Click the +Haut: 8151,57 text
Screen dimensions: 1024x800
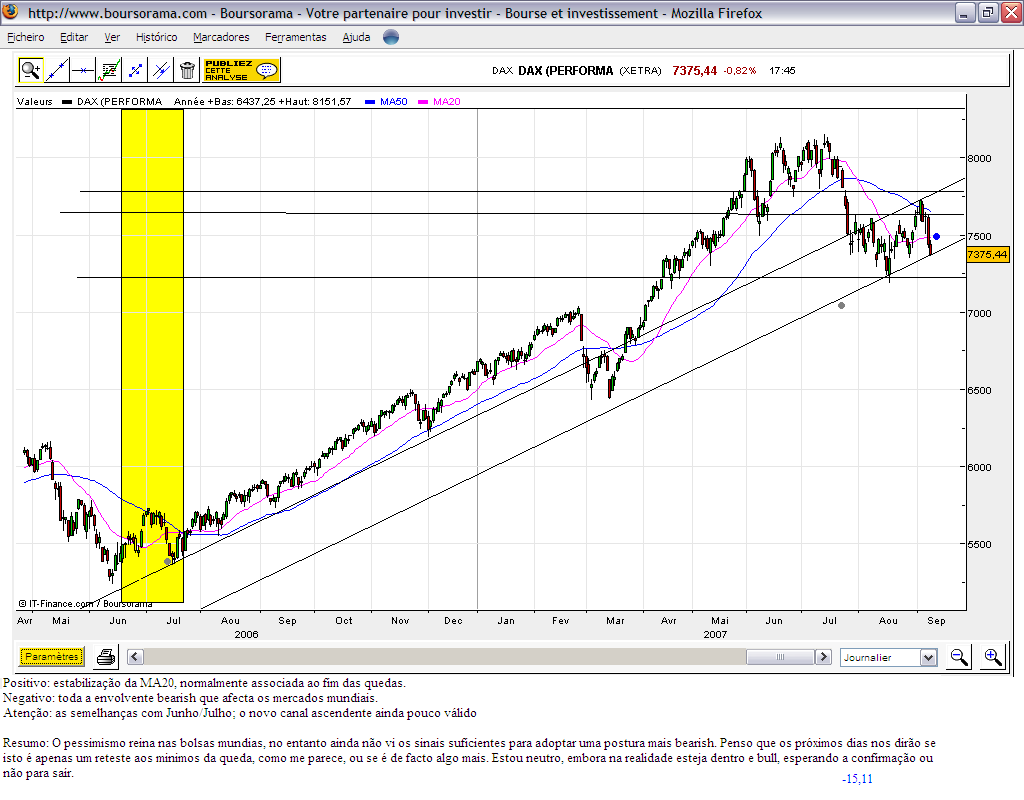315,101
